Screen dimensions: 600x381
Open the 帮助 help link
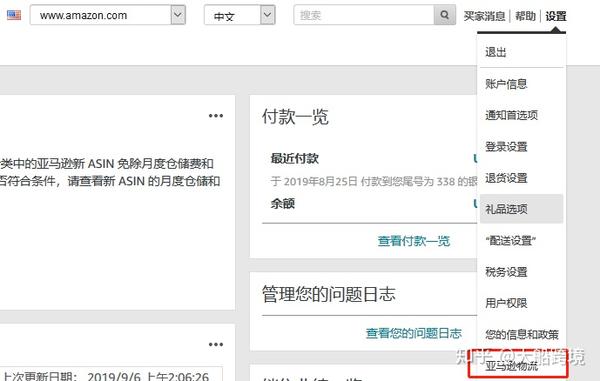click(525, 16)
